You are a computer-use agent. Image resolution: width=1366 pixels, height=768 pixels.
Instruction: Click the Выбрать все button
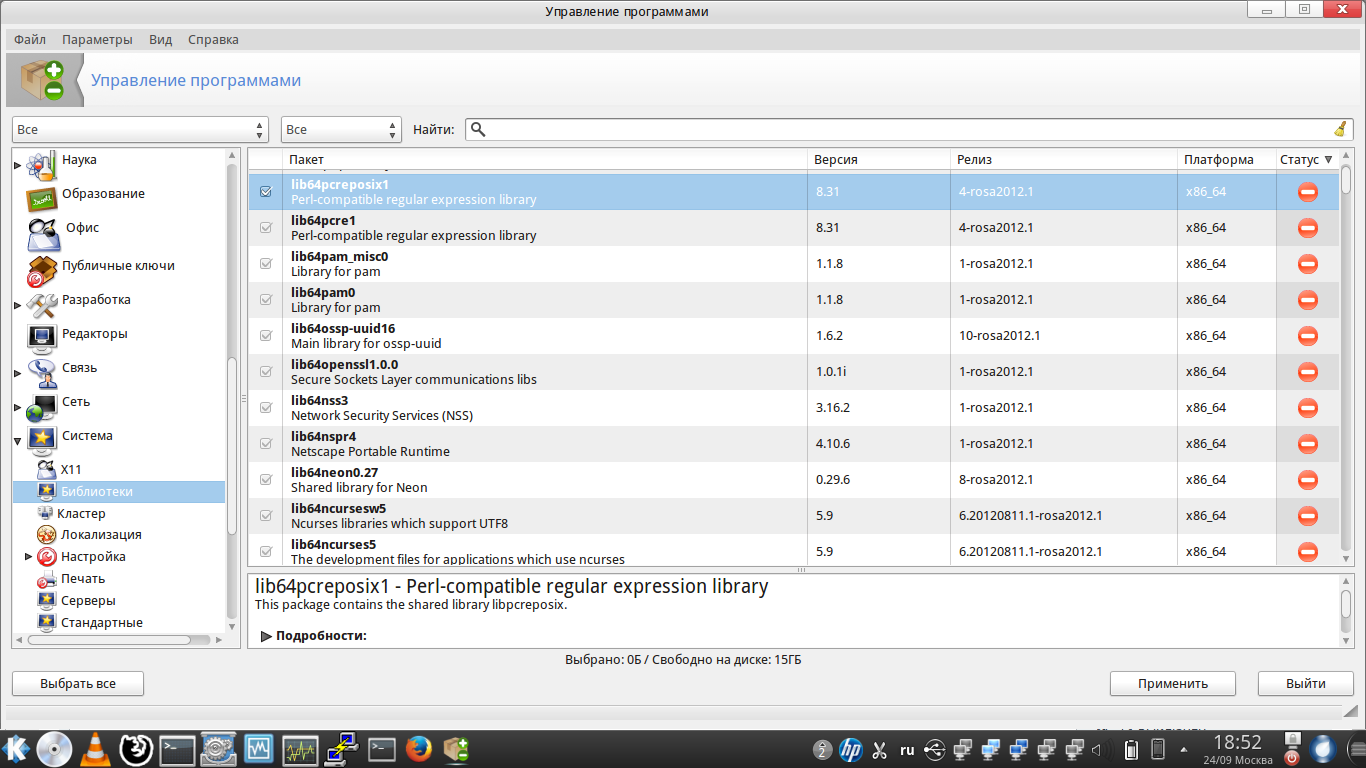tap(78, 684)
